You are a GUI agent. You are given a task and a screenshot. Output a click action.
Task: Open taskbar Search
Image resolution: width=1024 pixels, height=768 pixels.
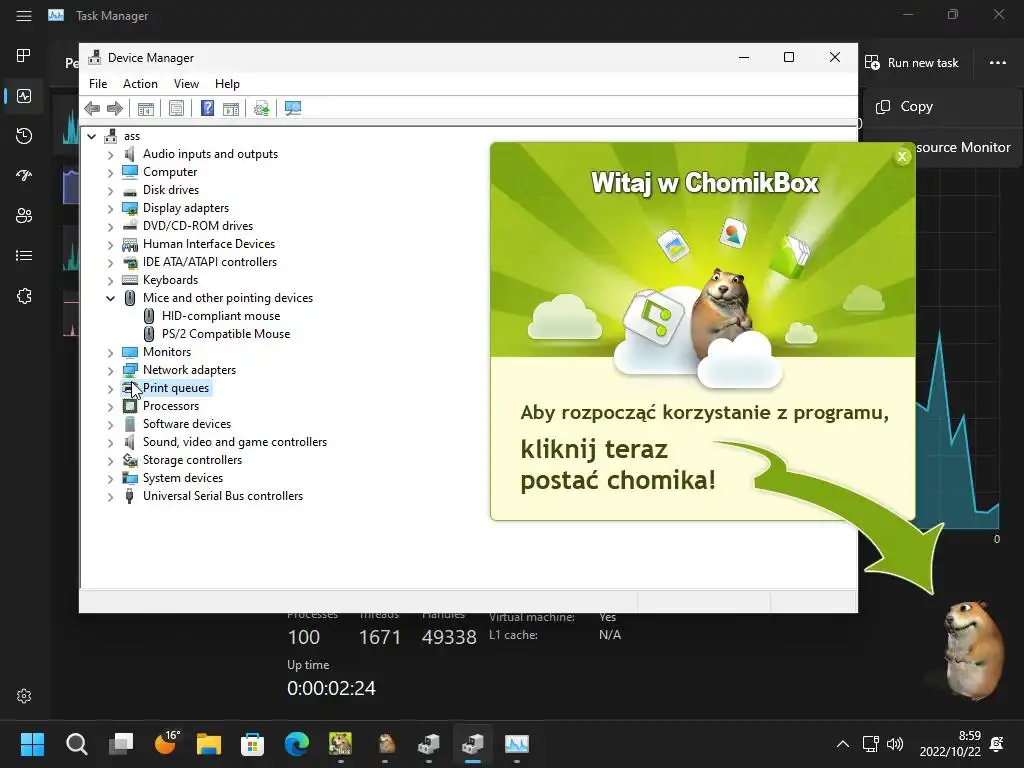(76, 744)
